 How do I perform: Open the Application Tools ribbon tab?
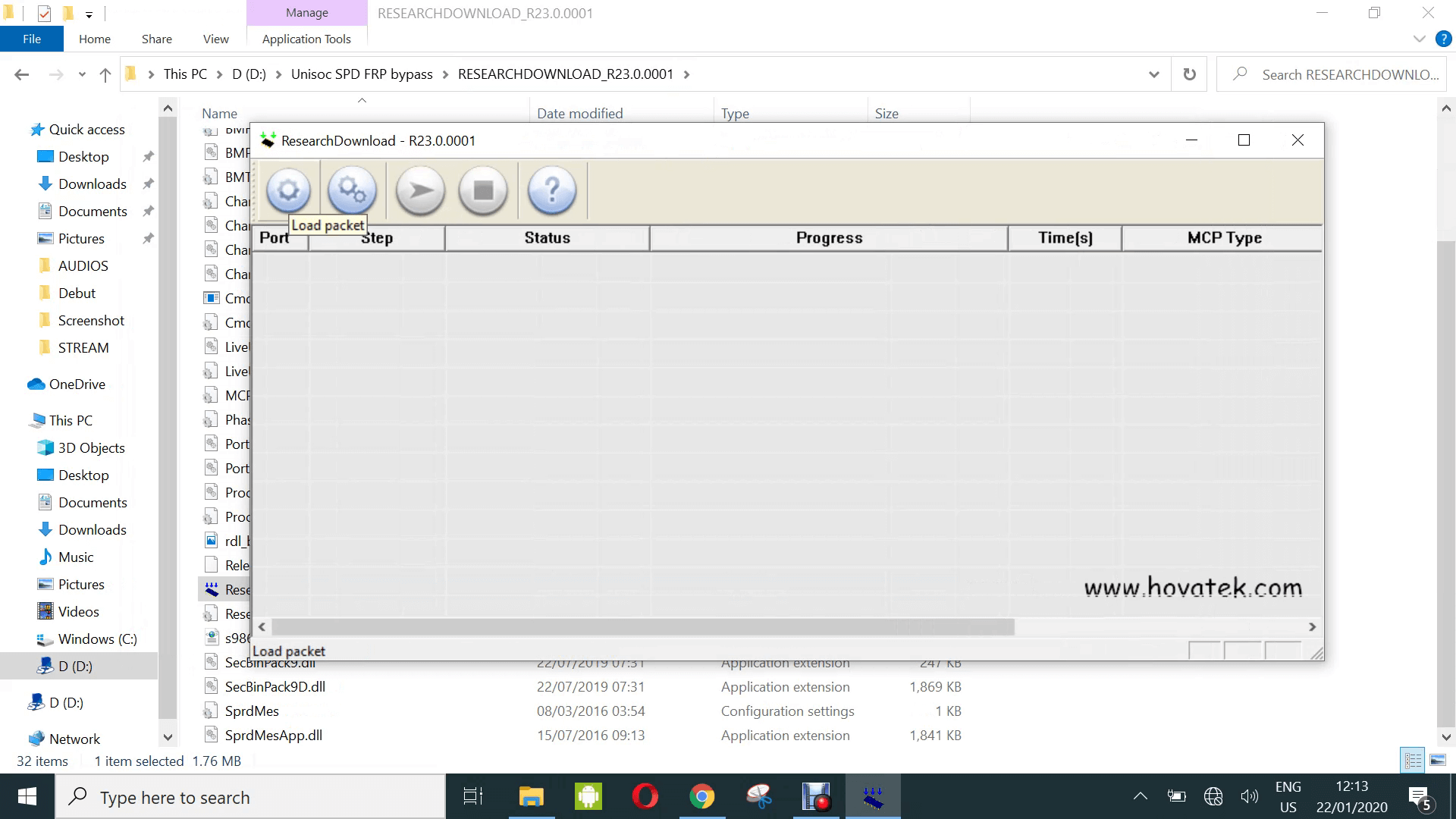coord(306,39)
